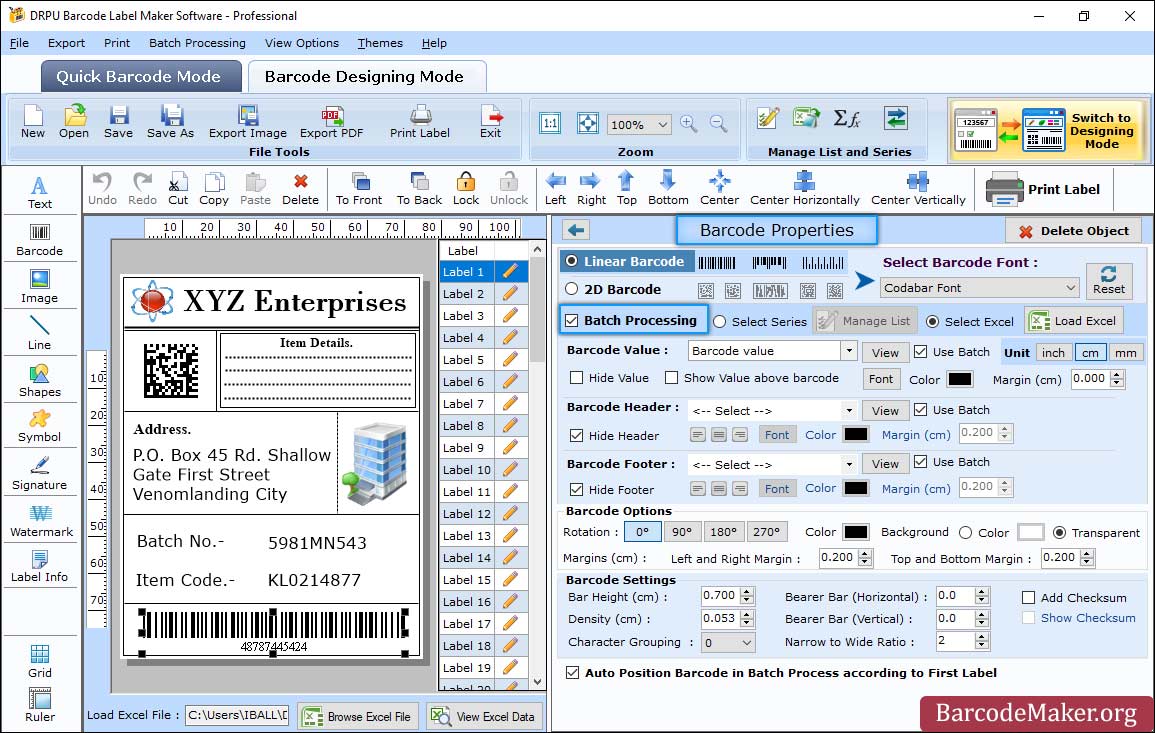Image resolution: width=1155 pixels, height=733 pixels.
Task: Select the Transparent background radio button
Action: coord(1059,533)
